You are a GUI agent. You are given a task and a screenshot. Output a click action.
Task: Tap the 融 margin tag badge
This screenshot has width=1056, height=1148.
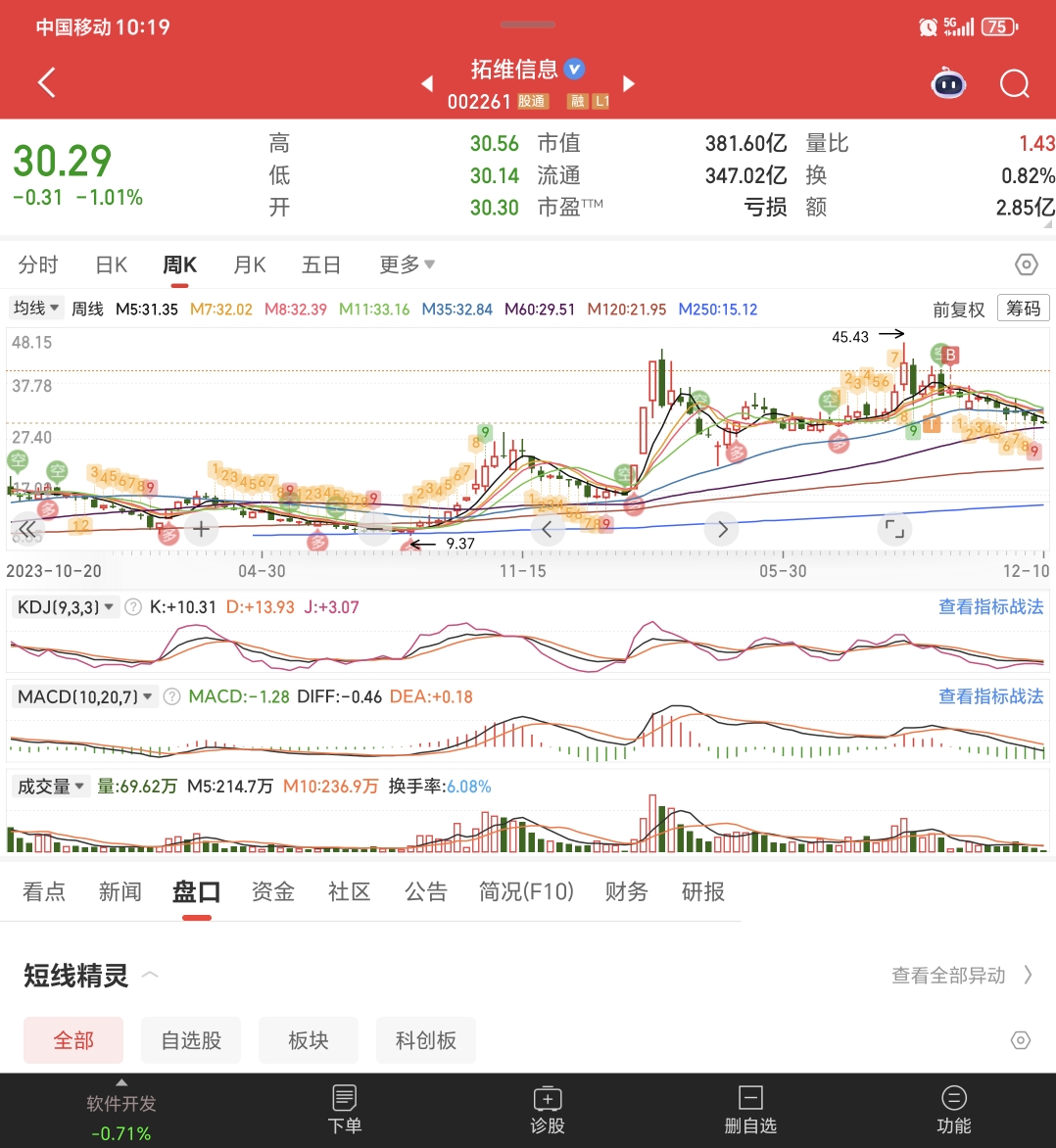577,101
